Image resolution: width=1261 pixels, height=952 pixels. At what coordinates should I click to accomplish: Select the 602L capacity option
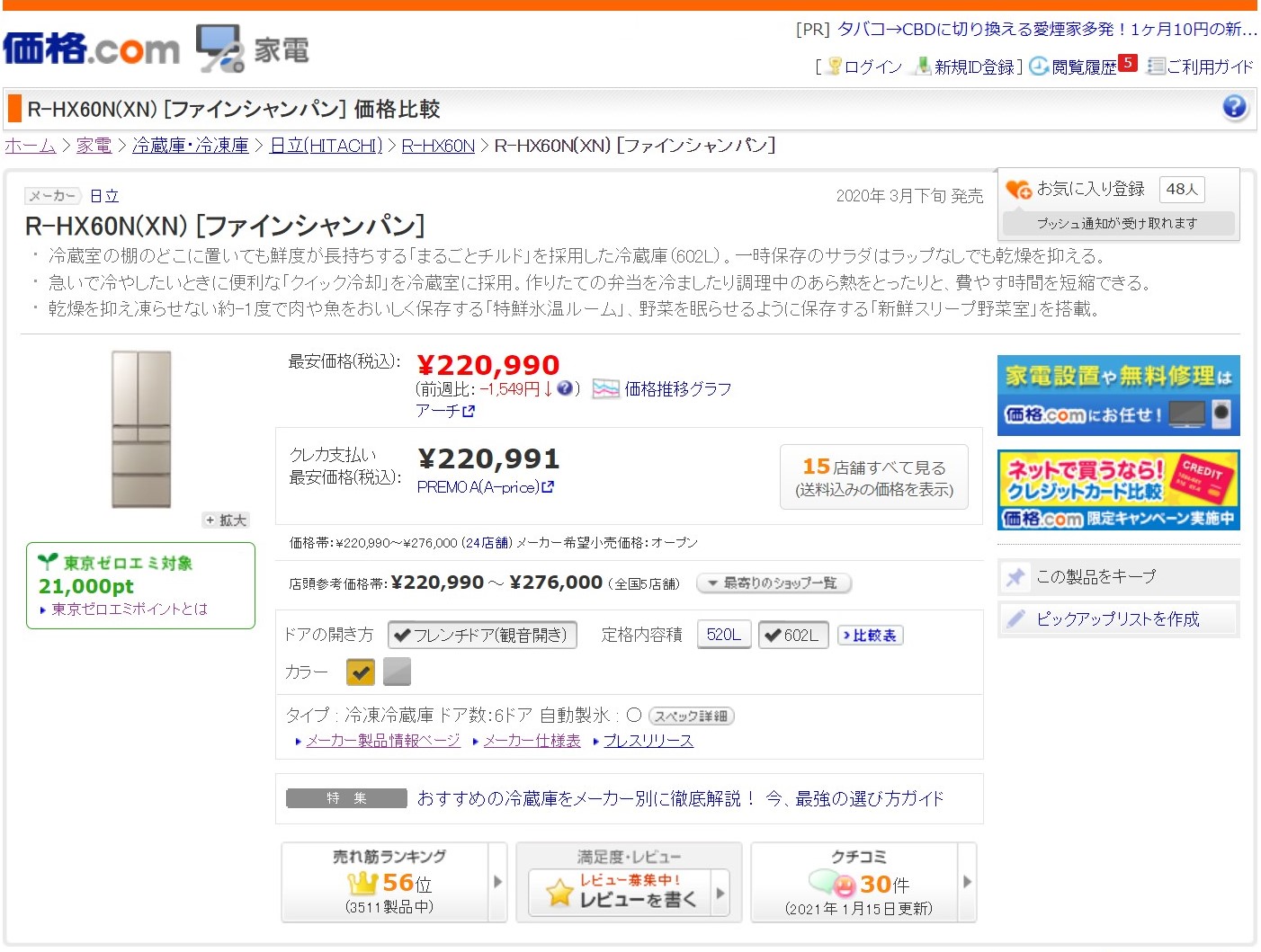(793, 635)
